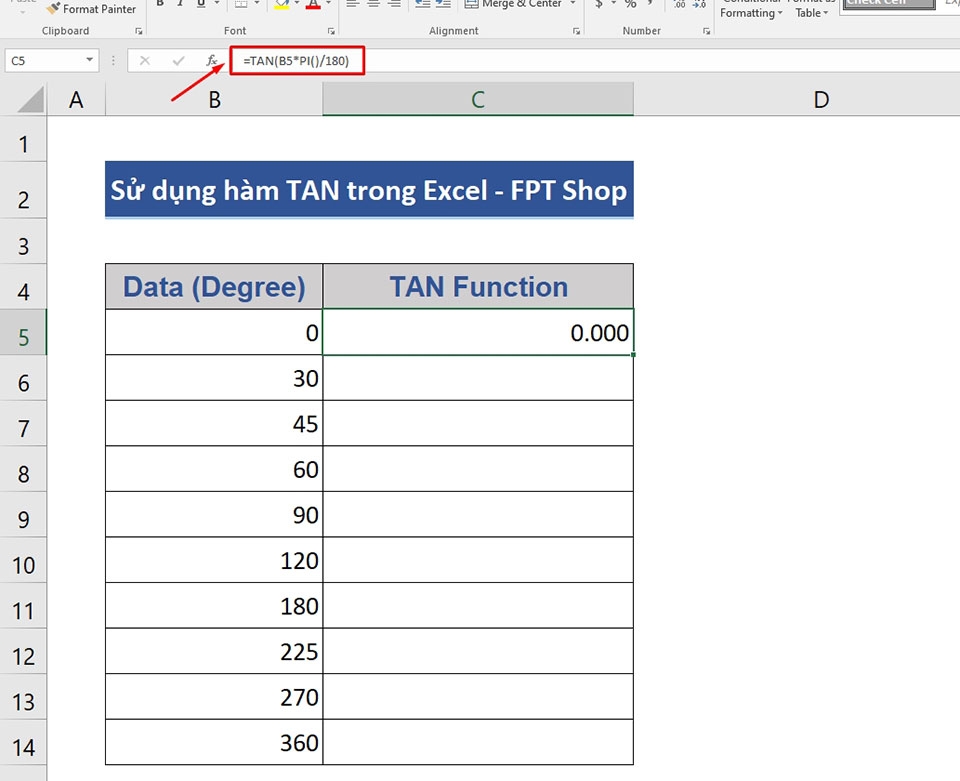Click the Accounting Number Format dollar icon
This screenshot has height=781, width=960.
pyautogui.click(x=598, y=5)
